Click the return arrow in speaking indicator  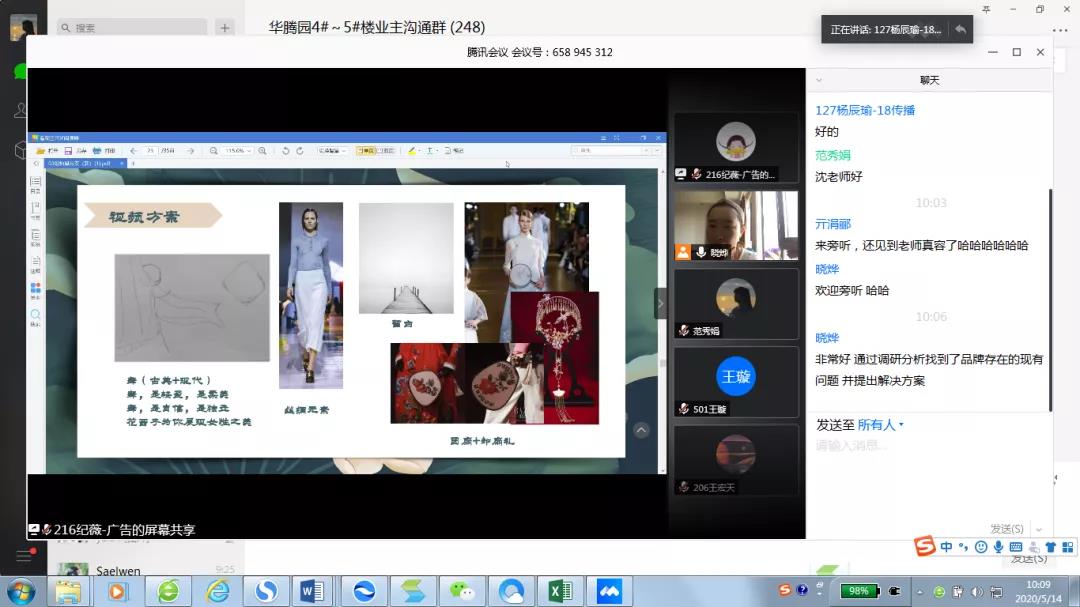point(960,30)
